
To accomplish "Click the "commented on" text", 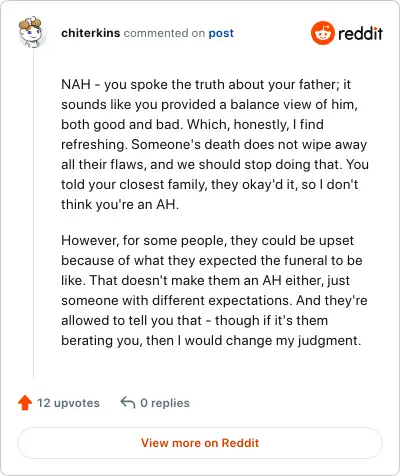I will click(x=164, y=33).
